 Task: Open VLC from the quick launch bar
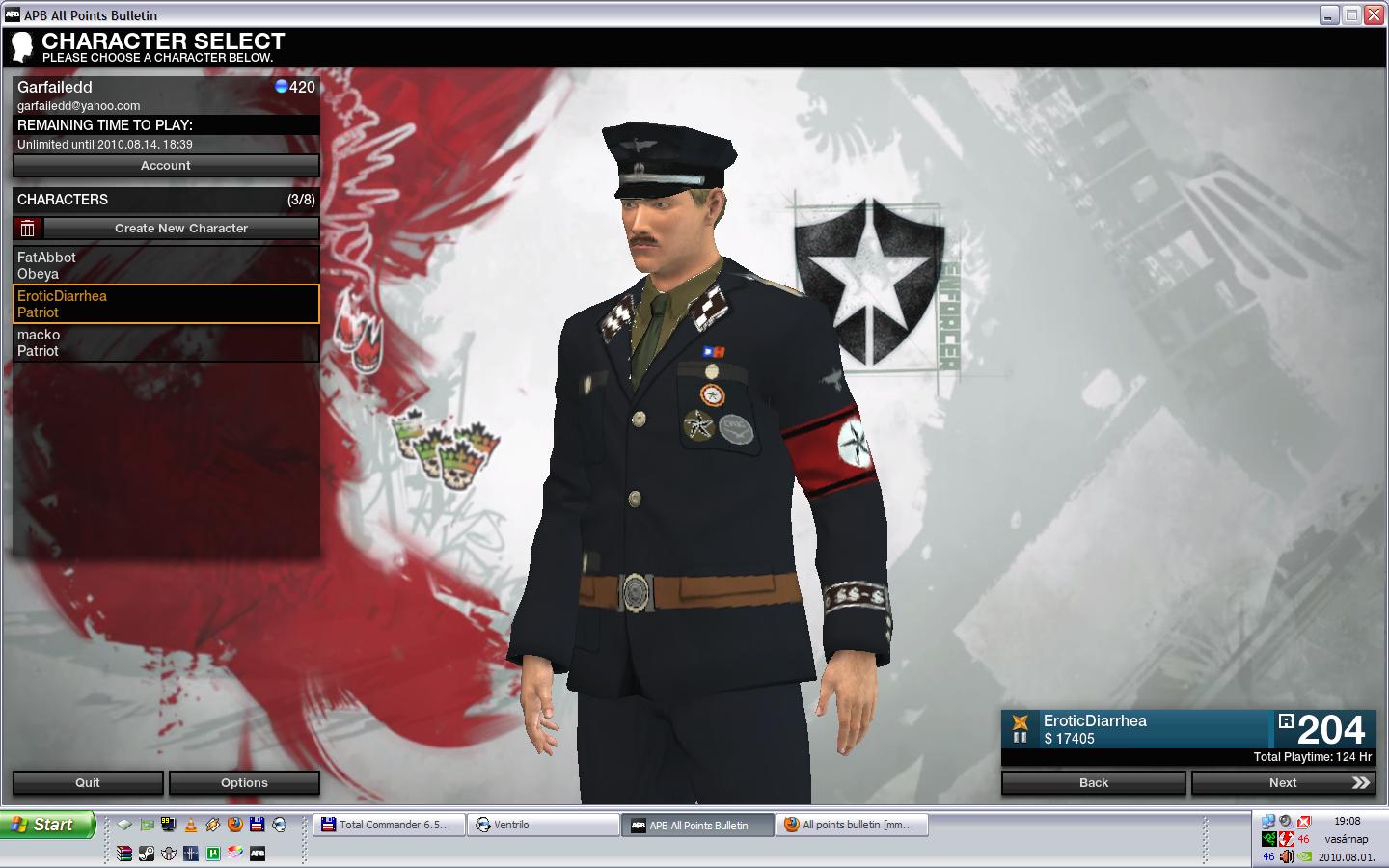tap(191, 825)
